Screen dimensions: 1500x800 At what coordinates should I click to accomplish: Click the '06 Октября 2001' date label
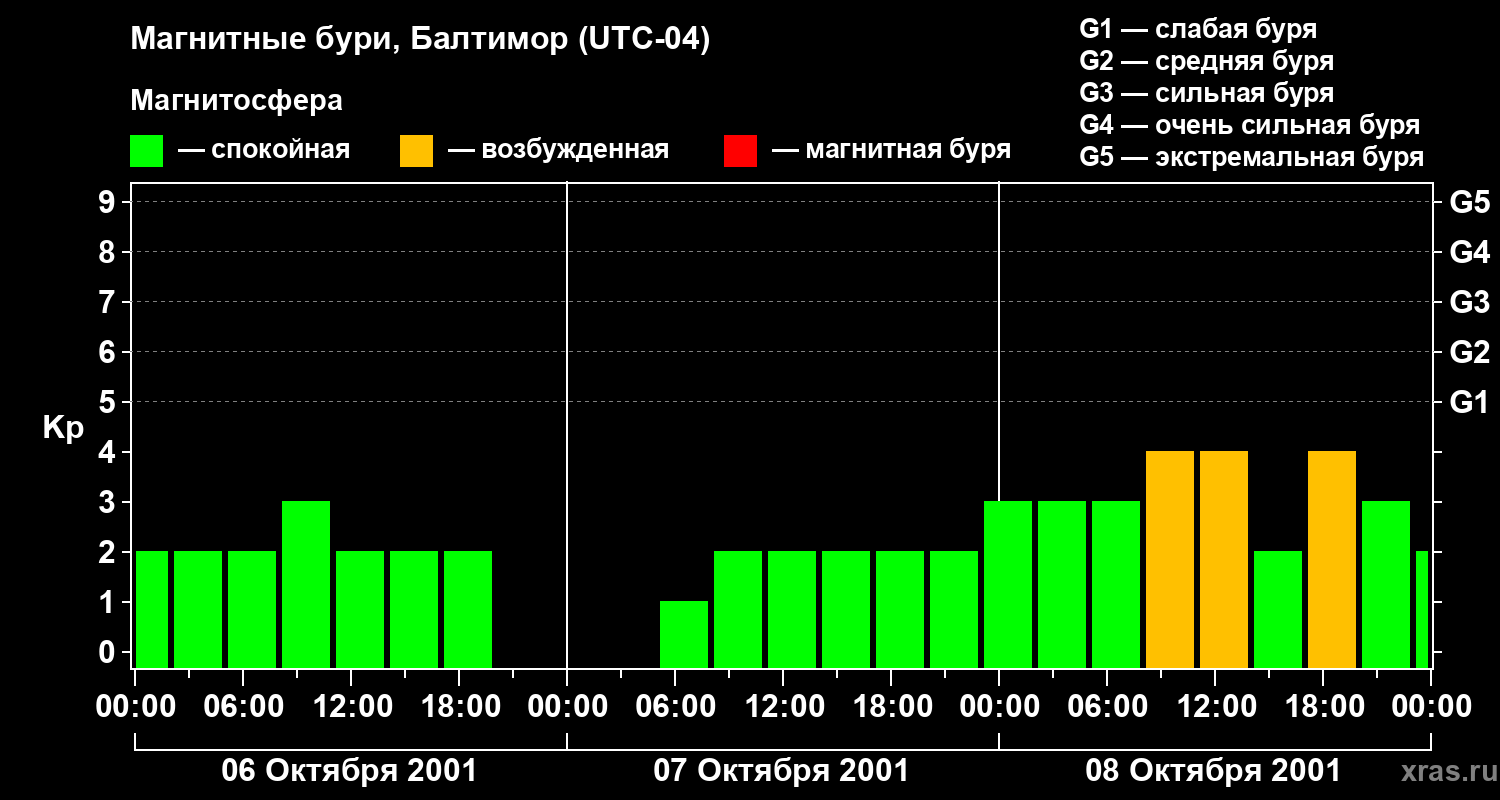click(349, 771)
